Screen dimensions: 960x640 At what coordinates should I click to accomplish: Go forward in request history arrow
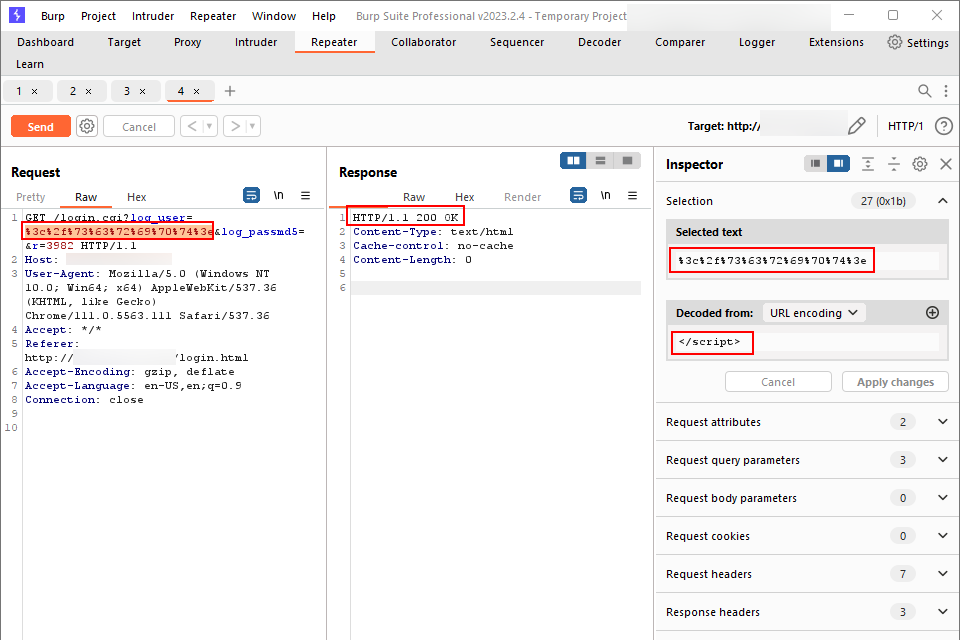[x=235, y=126]
